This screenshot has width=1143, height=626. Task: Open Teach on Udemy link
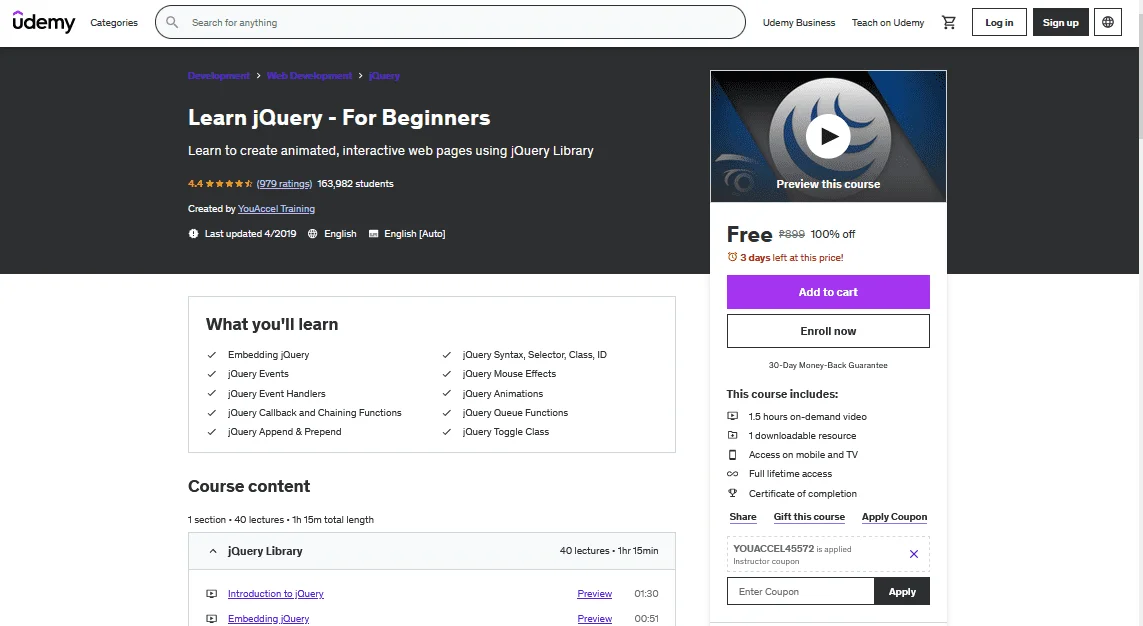pos(888,23)
